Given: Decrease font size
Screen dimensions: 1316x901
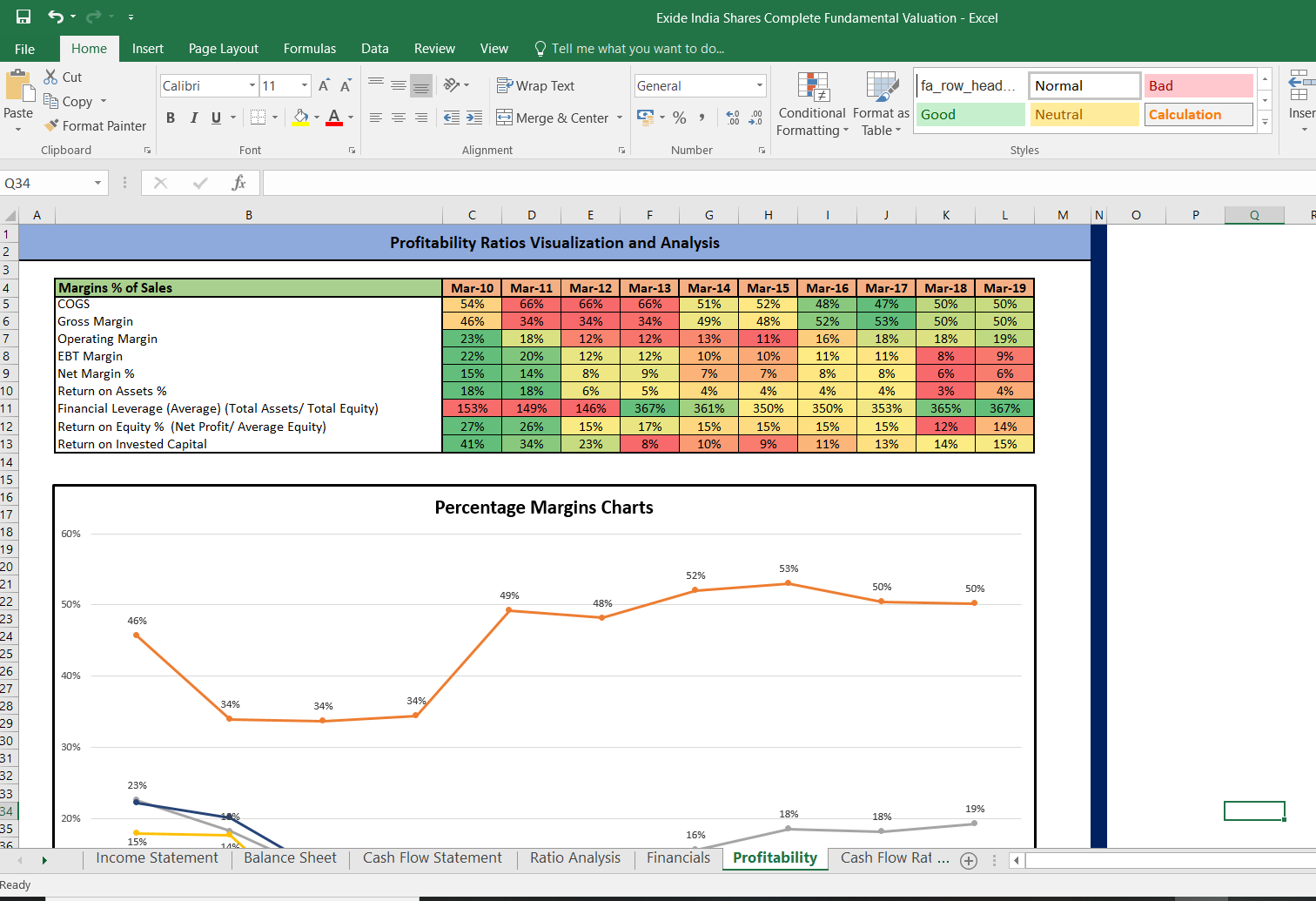Looking at the screenshot, I should (346, 85).
